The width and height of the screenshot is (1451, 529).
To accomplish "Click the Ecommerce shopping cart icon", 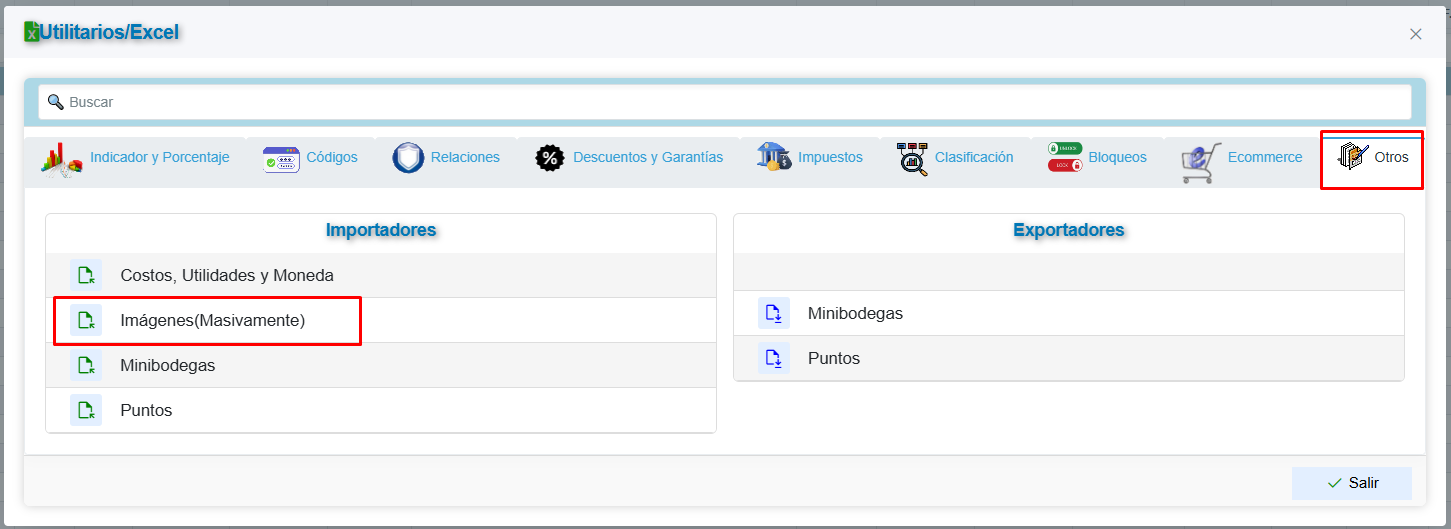I will 1201,162.
